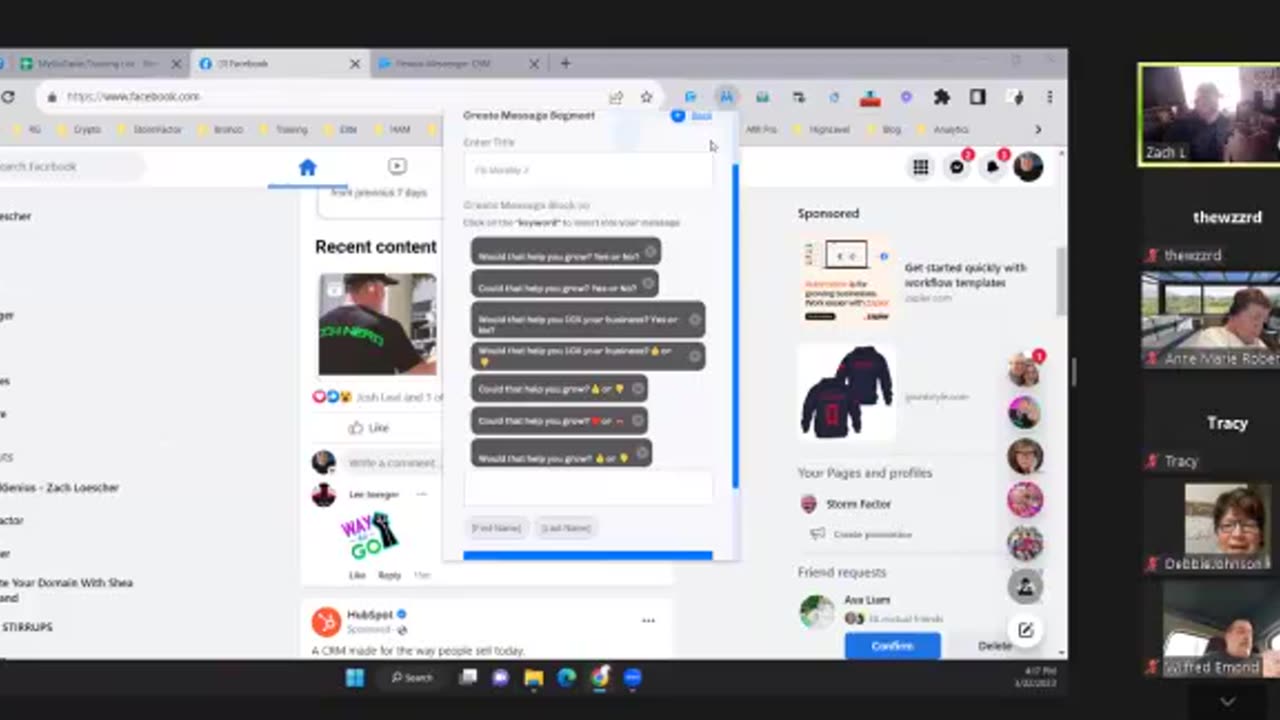Open the notifications bell icon

[x=993, y=167]
